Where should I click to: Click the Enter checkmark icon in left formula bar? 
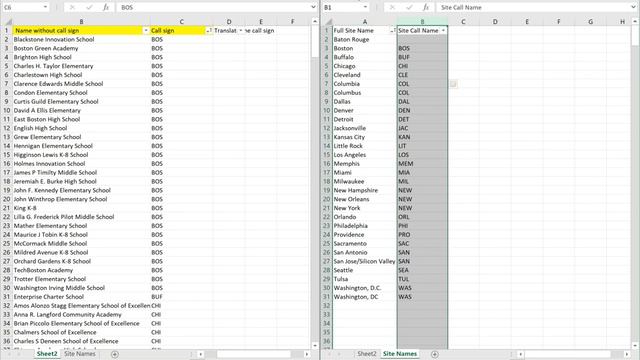point(89,7)
